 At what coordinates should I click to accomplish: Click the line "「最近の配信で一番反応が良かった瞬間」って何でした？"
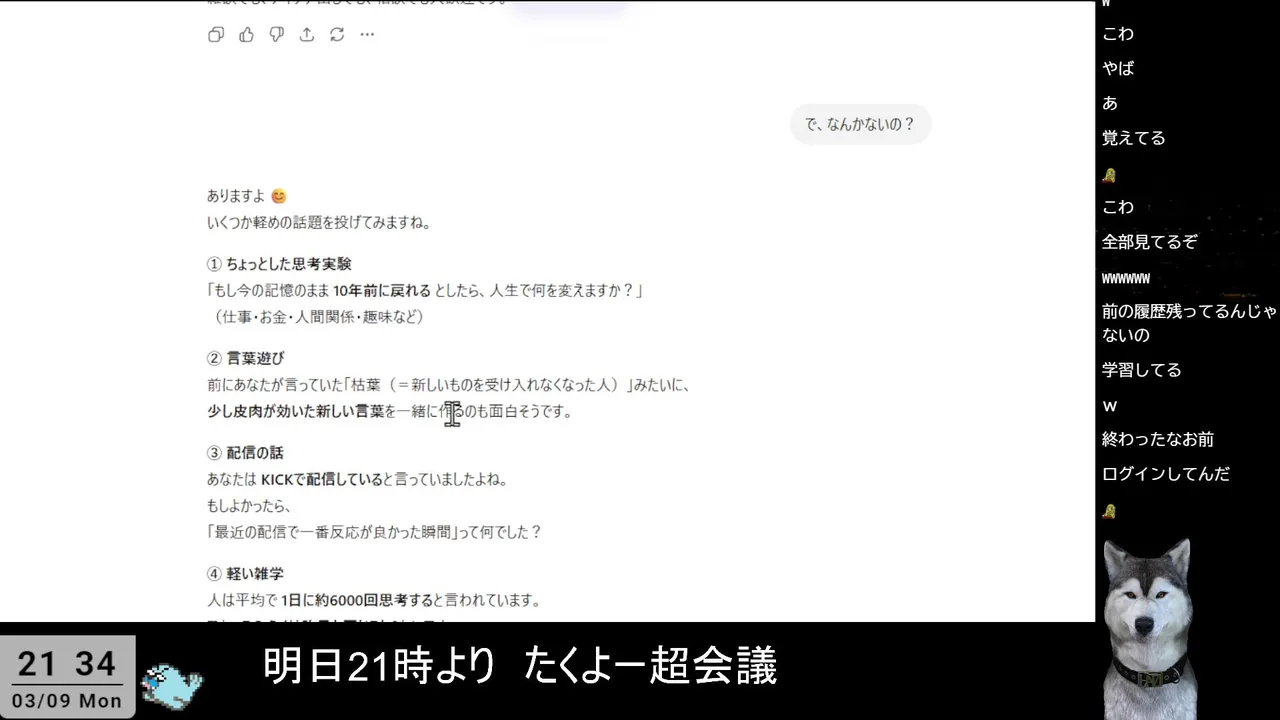tap(374, 532)
